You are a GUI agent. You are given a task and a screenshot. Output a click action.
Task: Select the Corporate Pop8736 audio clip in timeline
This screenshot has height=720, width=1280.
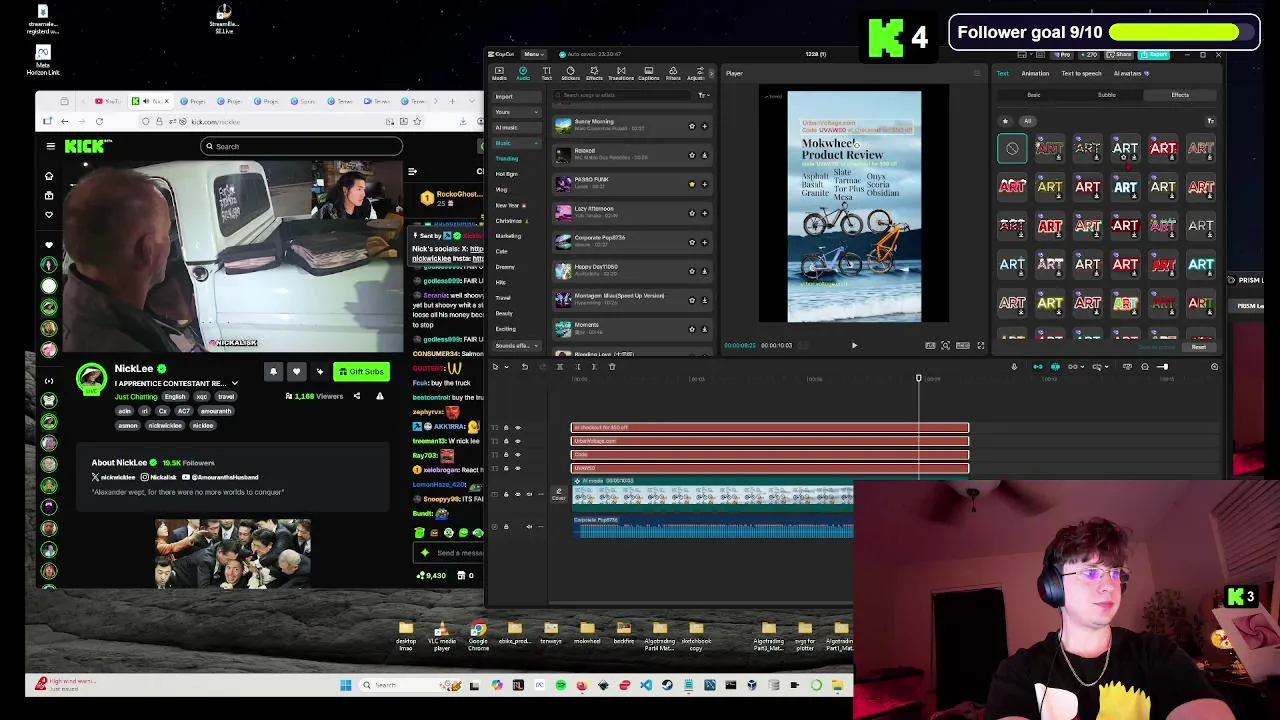713,528
